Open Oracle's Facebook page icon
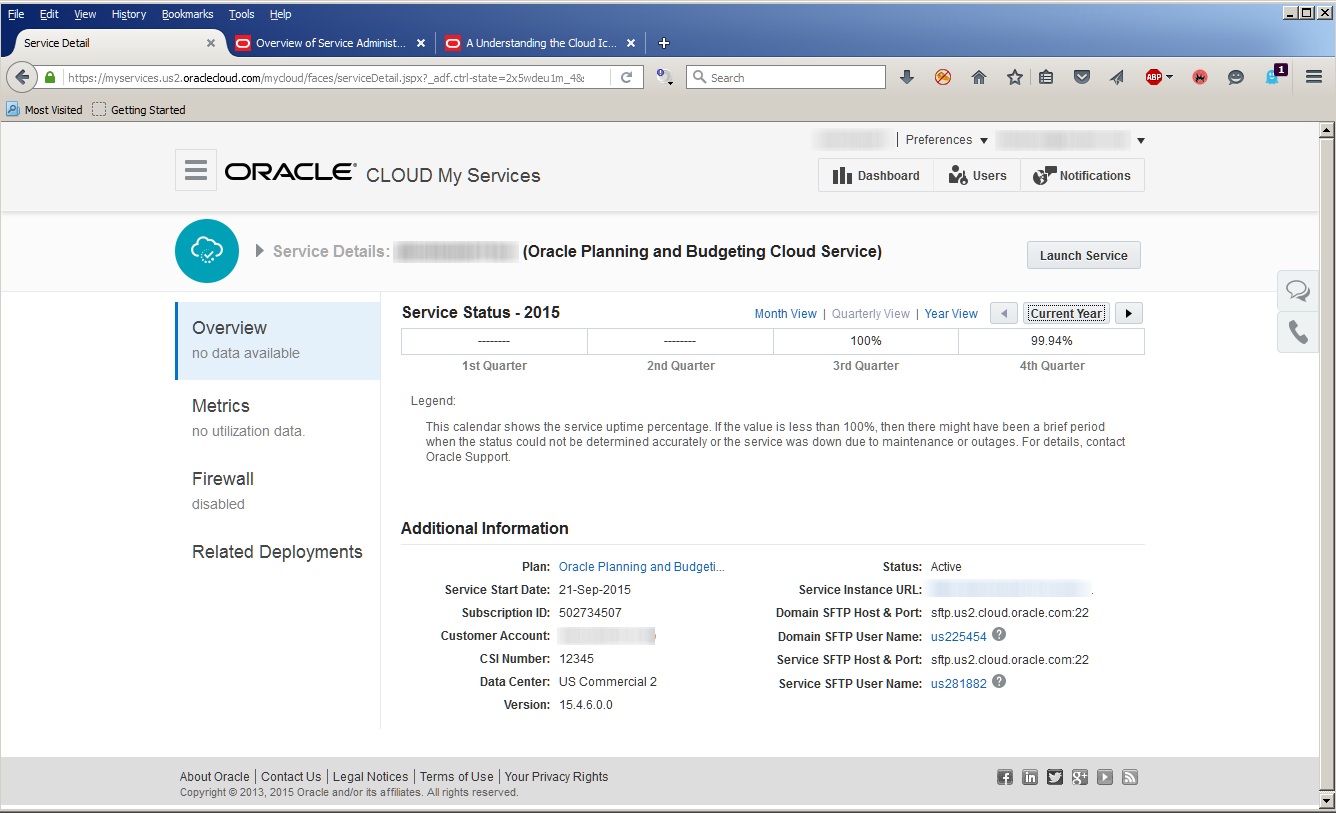Image resolution: width=1336 pixels, height=813 pixels. (x=1005, y=777)
